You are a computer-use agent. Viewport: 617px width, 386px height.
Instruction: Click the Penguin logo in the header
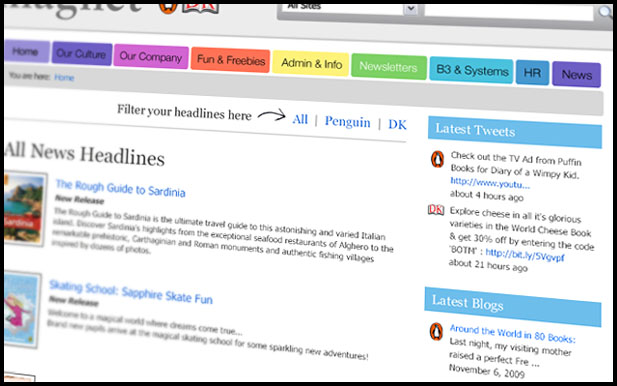tap(168, 8)
